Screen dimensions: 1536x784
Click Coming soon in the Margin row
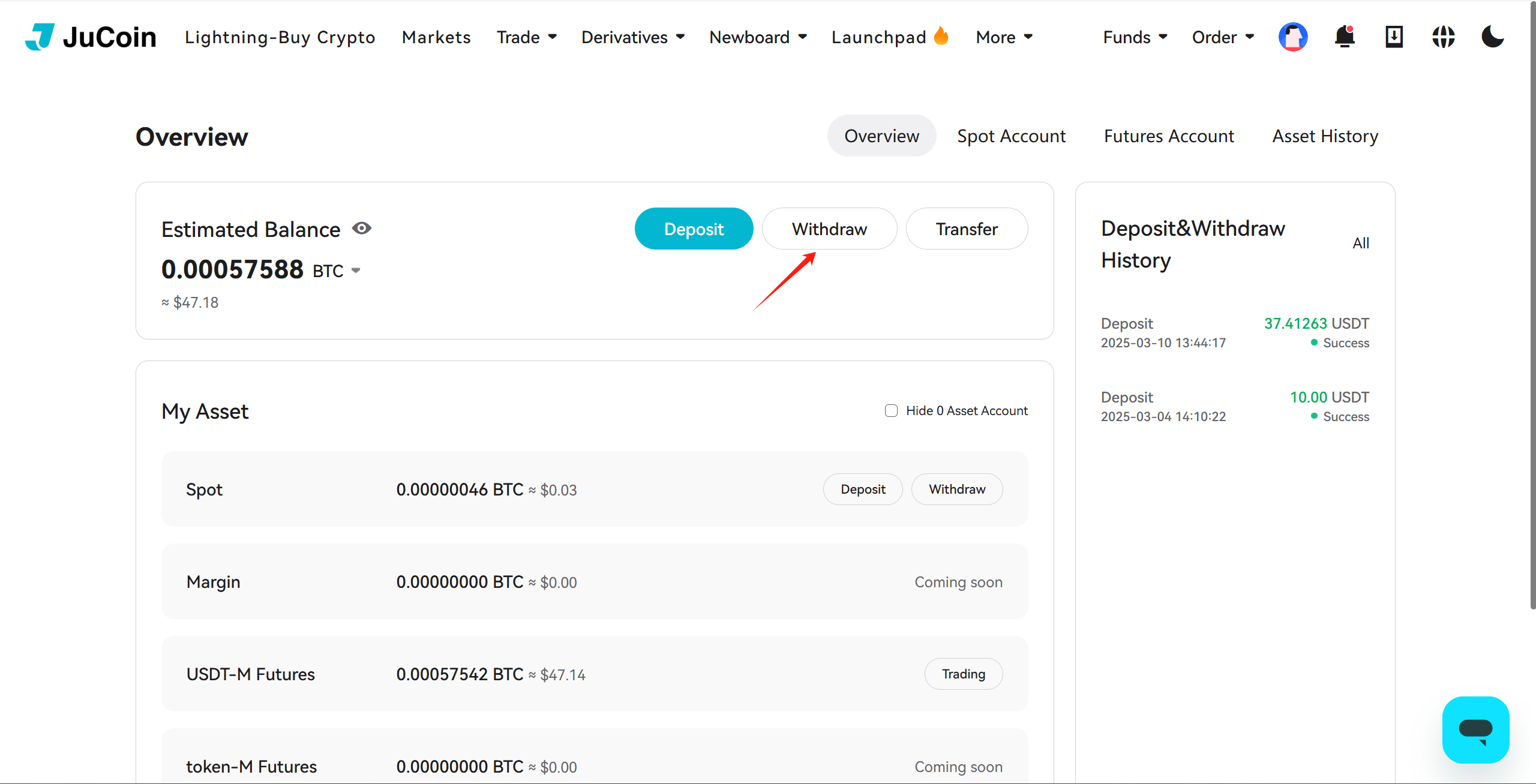pyautogui.click(x=958, y=582)
